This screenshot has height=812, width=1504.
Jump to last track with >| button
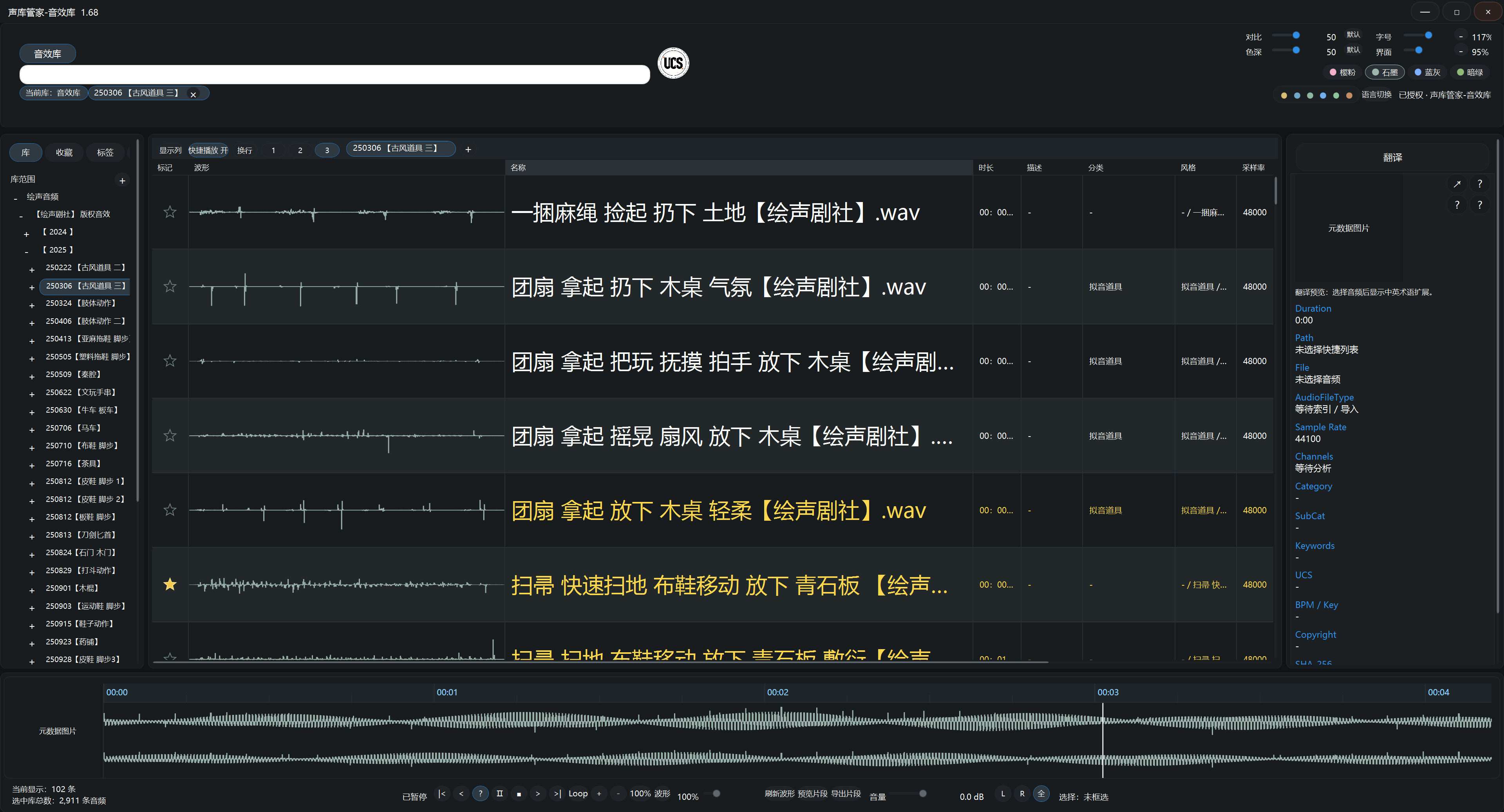557,793
